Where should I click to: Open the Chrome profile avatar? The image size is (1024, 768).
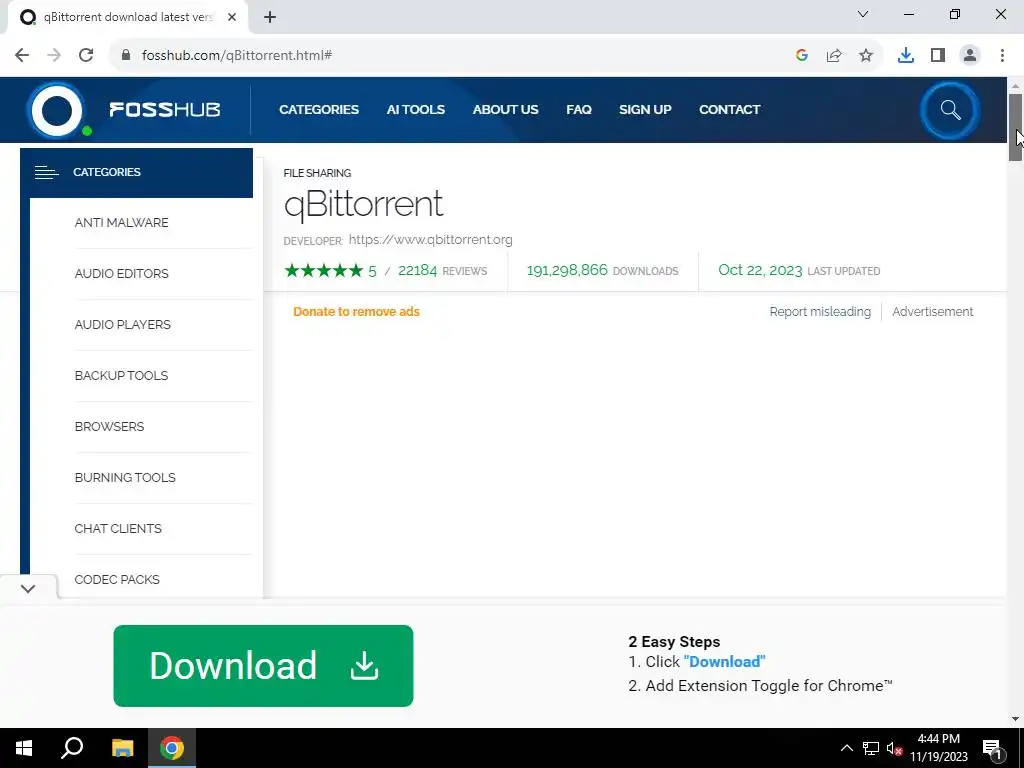pyautogui.click(x=970, y=56)
